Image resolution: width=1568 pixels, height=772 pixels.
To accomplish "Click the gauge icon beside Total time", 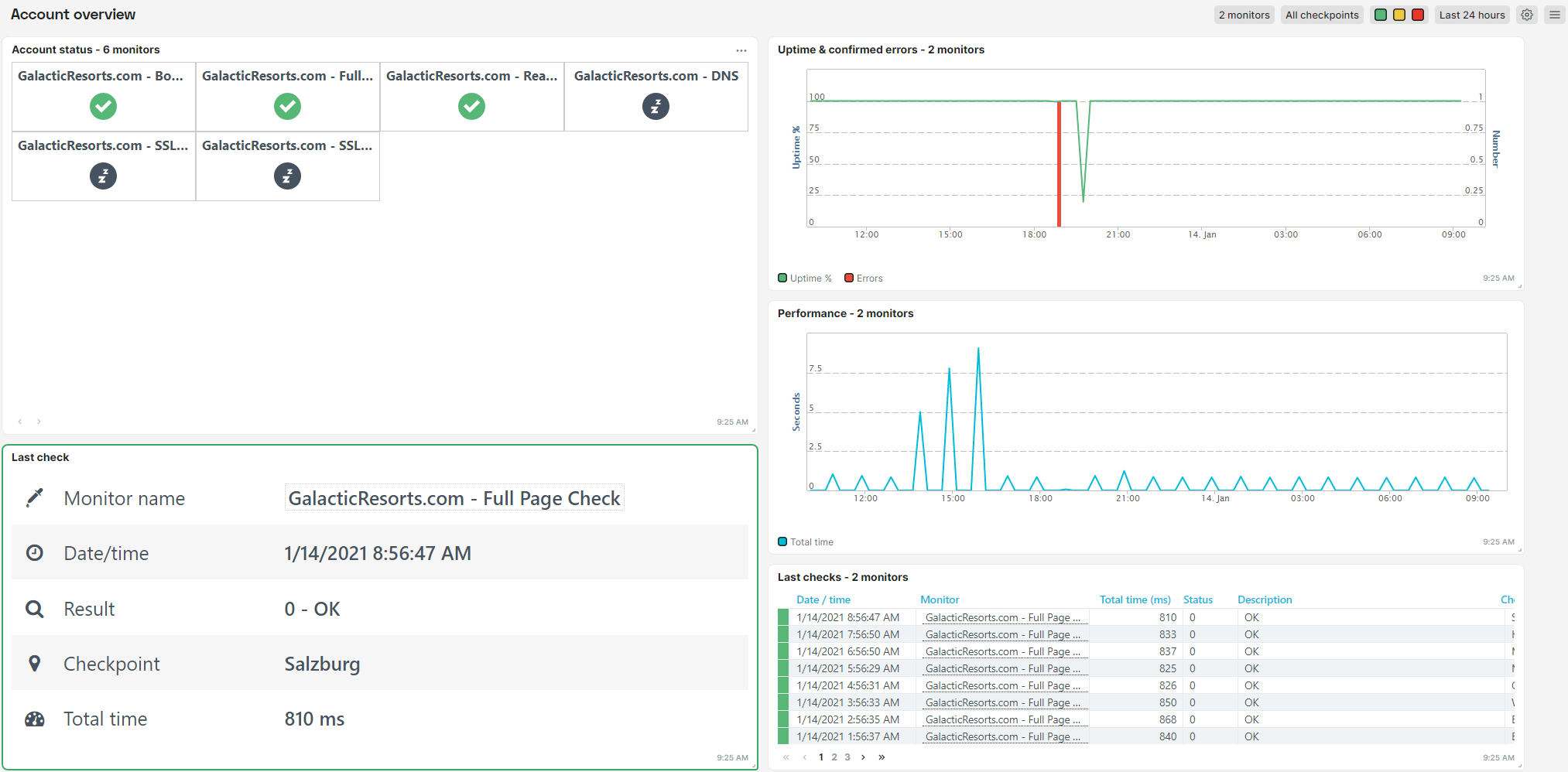I will point(35,719).
